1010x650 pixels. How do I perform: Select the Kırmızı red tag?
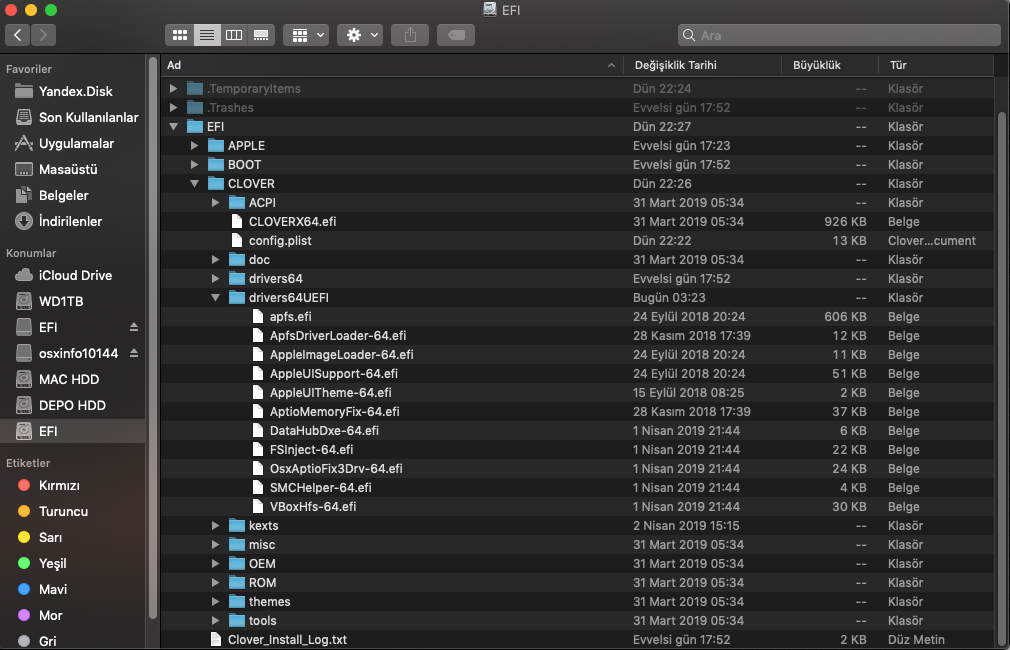tap(59, 486)
